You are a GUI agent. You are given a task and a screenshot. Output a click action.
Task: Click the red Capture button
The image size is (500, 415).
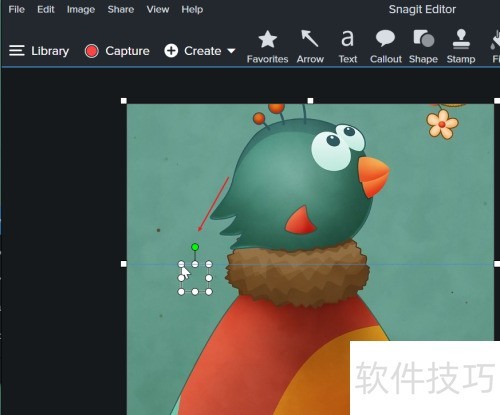[x=117, y=51]
